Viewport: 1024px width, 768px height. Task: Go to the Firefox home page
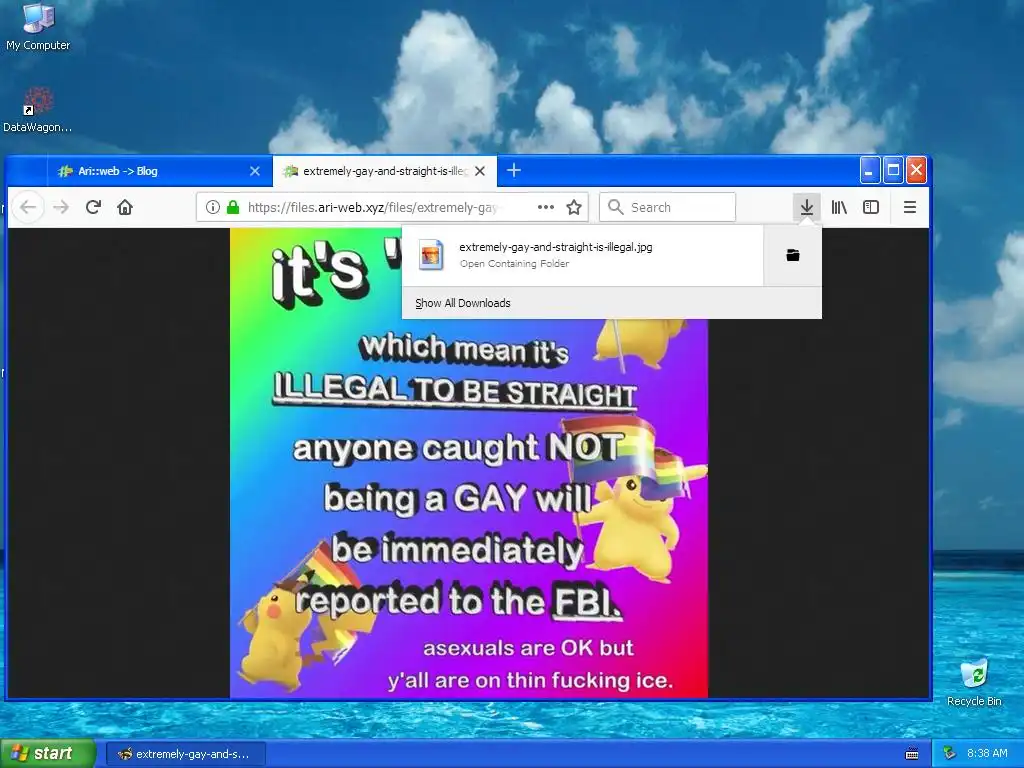coord(125,208)
